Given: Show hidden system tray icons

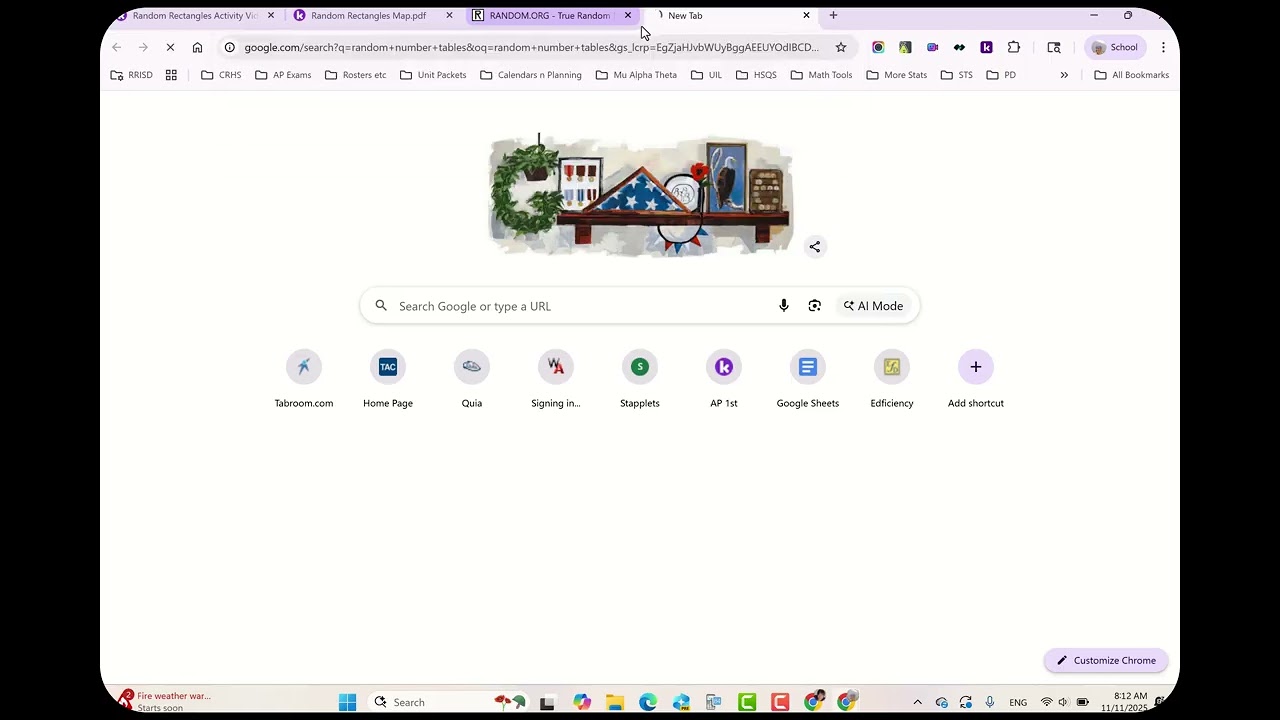Looking at the screenshot, I should coord(917,702).
